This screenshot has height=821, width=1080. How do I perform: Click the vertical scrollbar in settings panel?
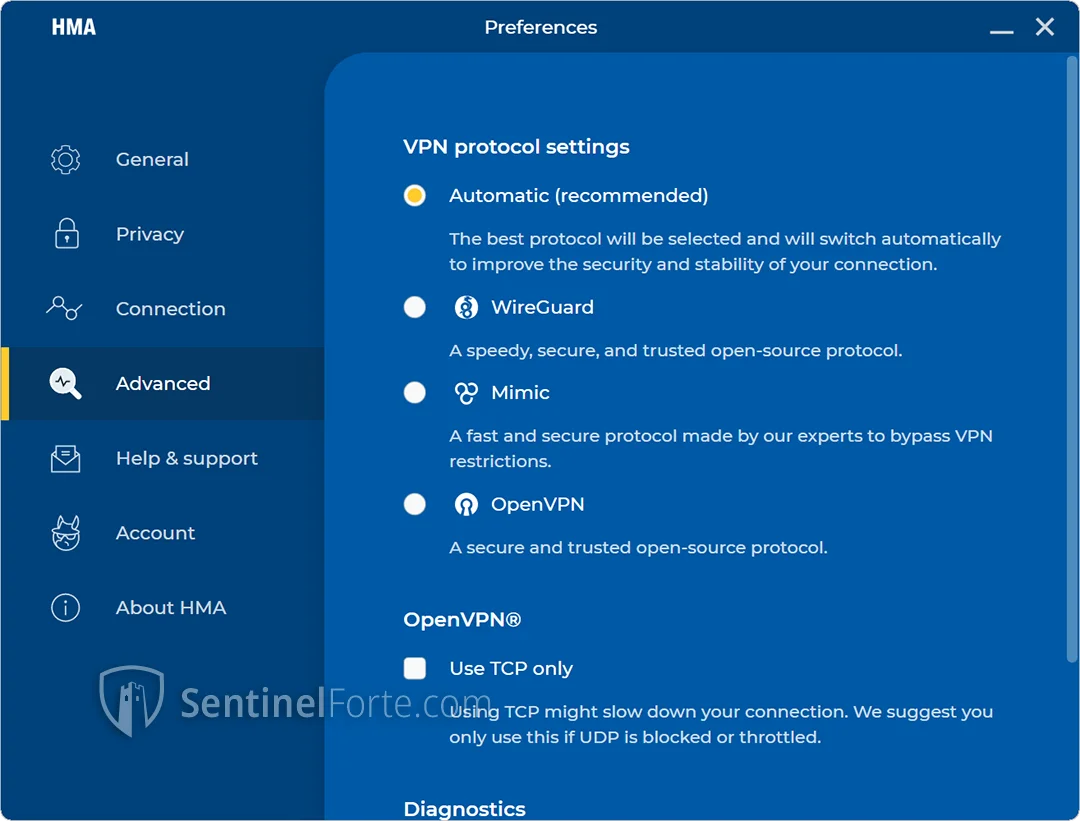pyautogui.click(x=1071, y=360)
